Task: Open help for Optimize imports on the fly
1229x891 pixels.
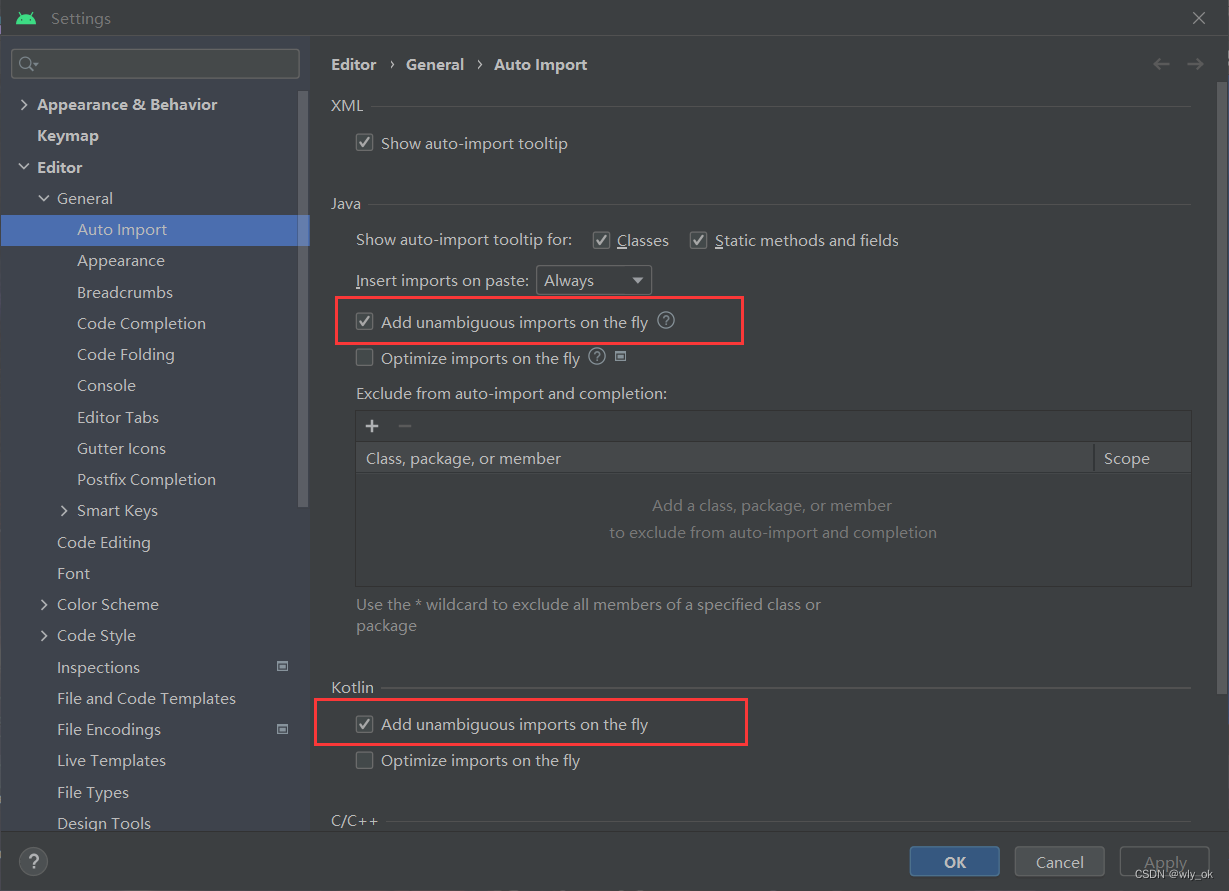Action: [597, 356]
